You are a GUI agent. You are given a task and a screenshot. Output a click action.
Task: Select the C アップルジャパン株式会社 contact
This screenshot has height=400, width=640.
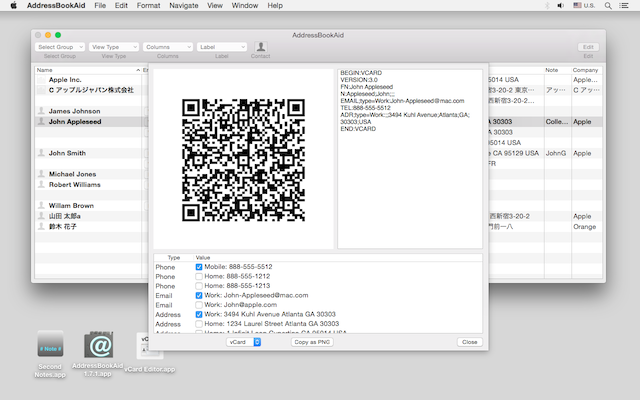91,90
